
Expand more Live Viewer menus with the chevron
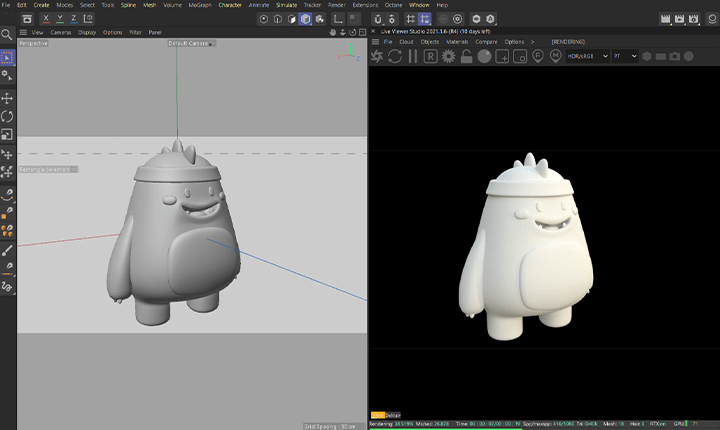point(533,42)
